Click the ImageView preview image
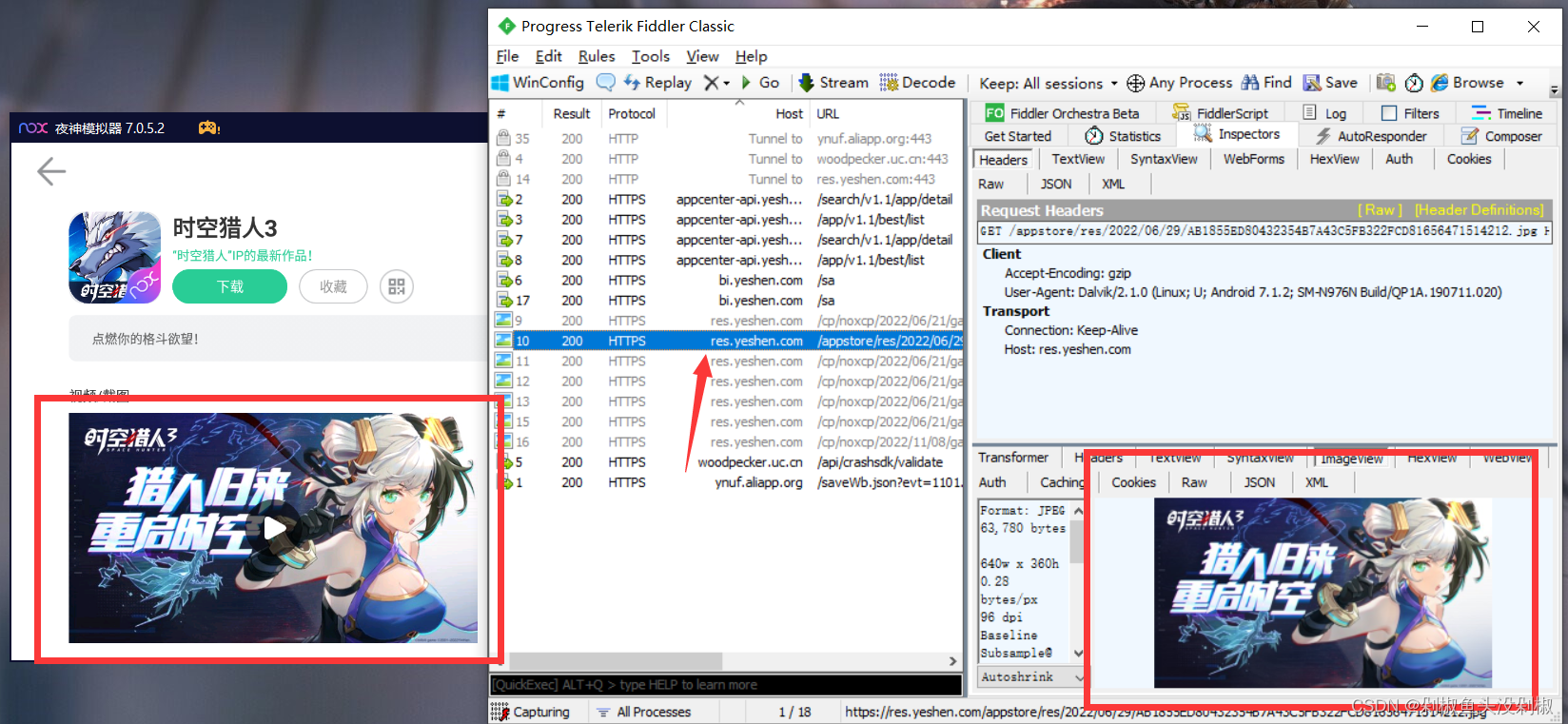1568x724 pixels. [1323, 593]
